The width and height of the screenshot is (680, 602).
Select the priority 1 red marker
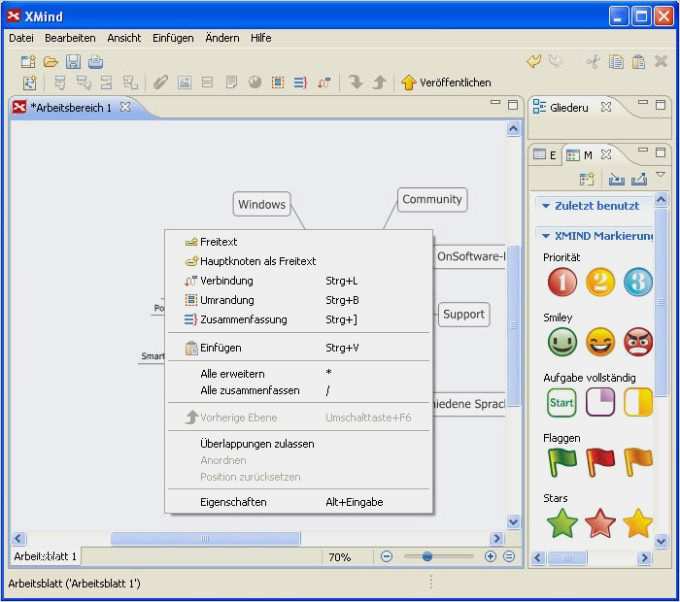[x=562, y=282]
